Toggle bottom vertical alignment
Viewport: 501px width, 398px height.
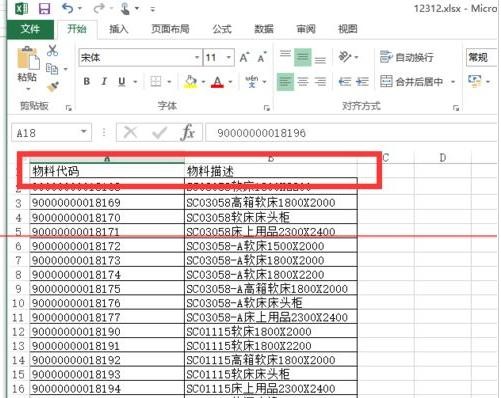pyautogui.click(x=320, y=59)
